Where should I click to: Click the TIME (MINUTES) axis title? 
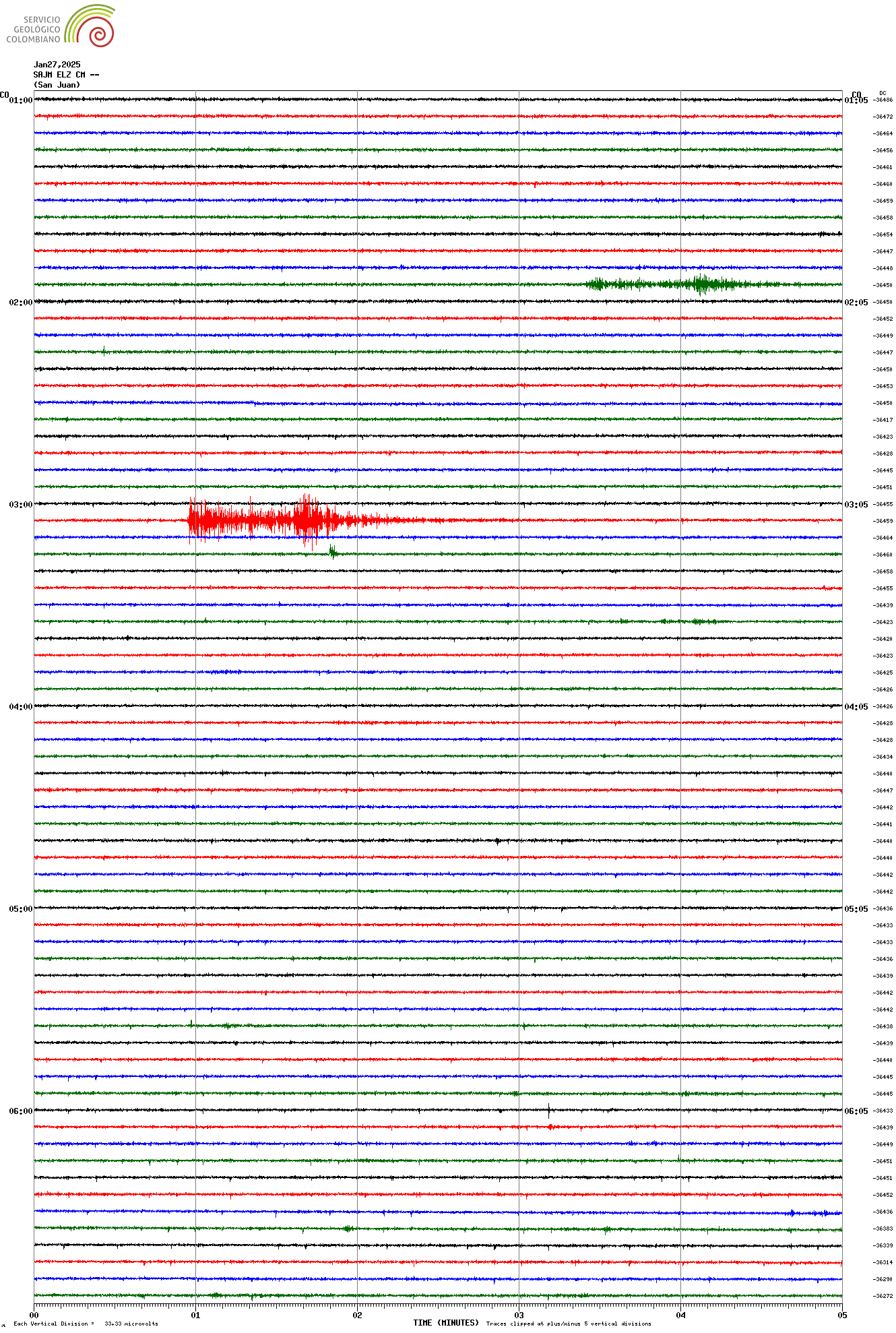tap(445, 1323)
